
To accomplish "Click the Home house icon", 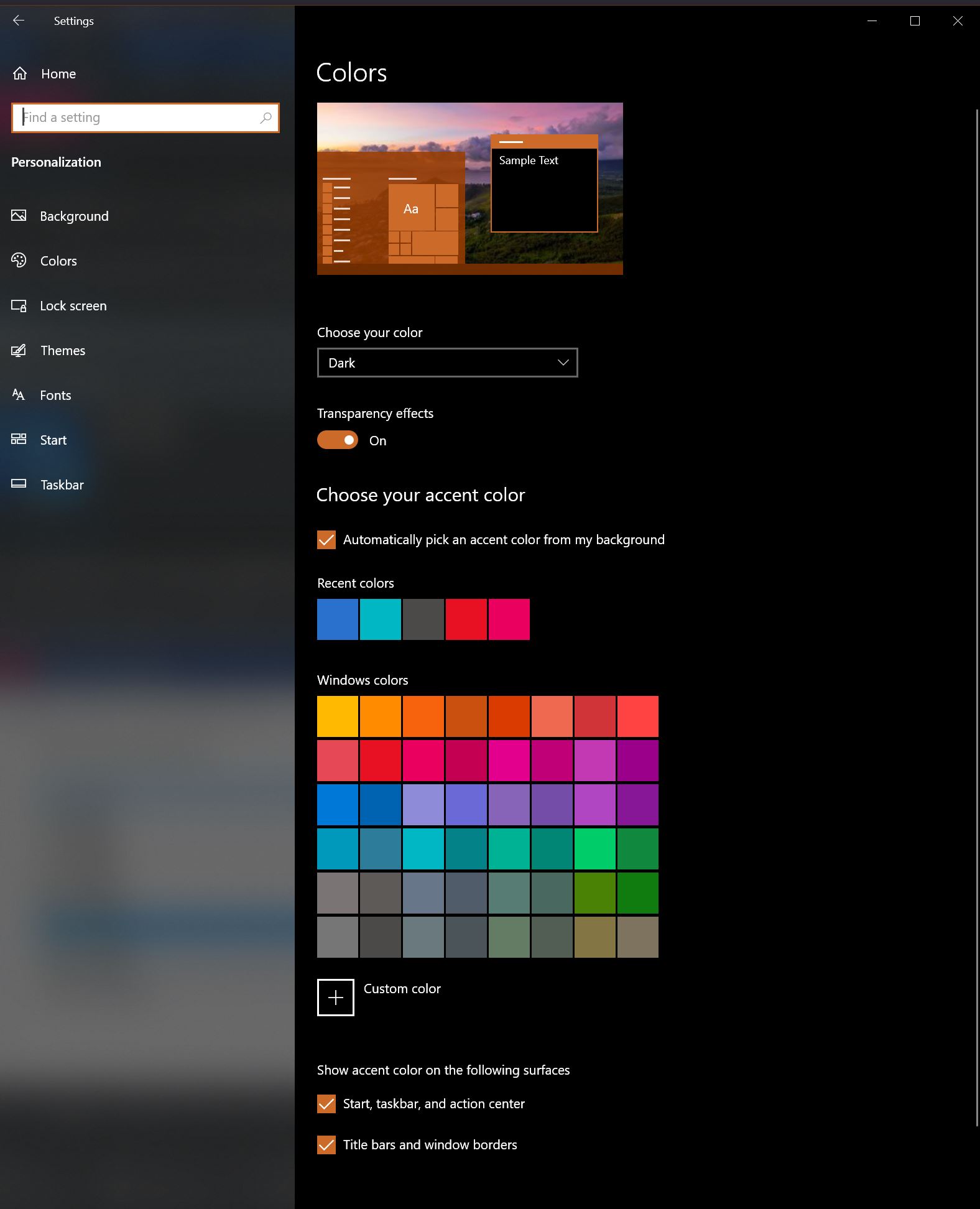I will [x=20, y=73].
